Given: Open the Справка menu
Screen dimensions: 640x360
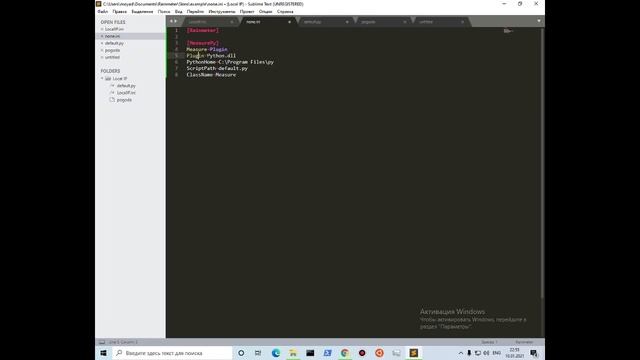Looking at the screenshot, I should pyautogui.click(x=285, y=11).
